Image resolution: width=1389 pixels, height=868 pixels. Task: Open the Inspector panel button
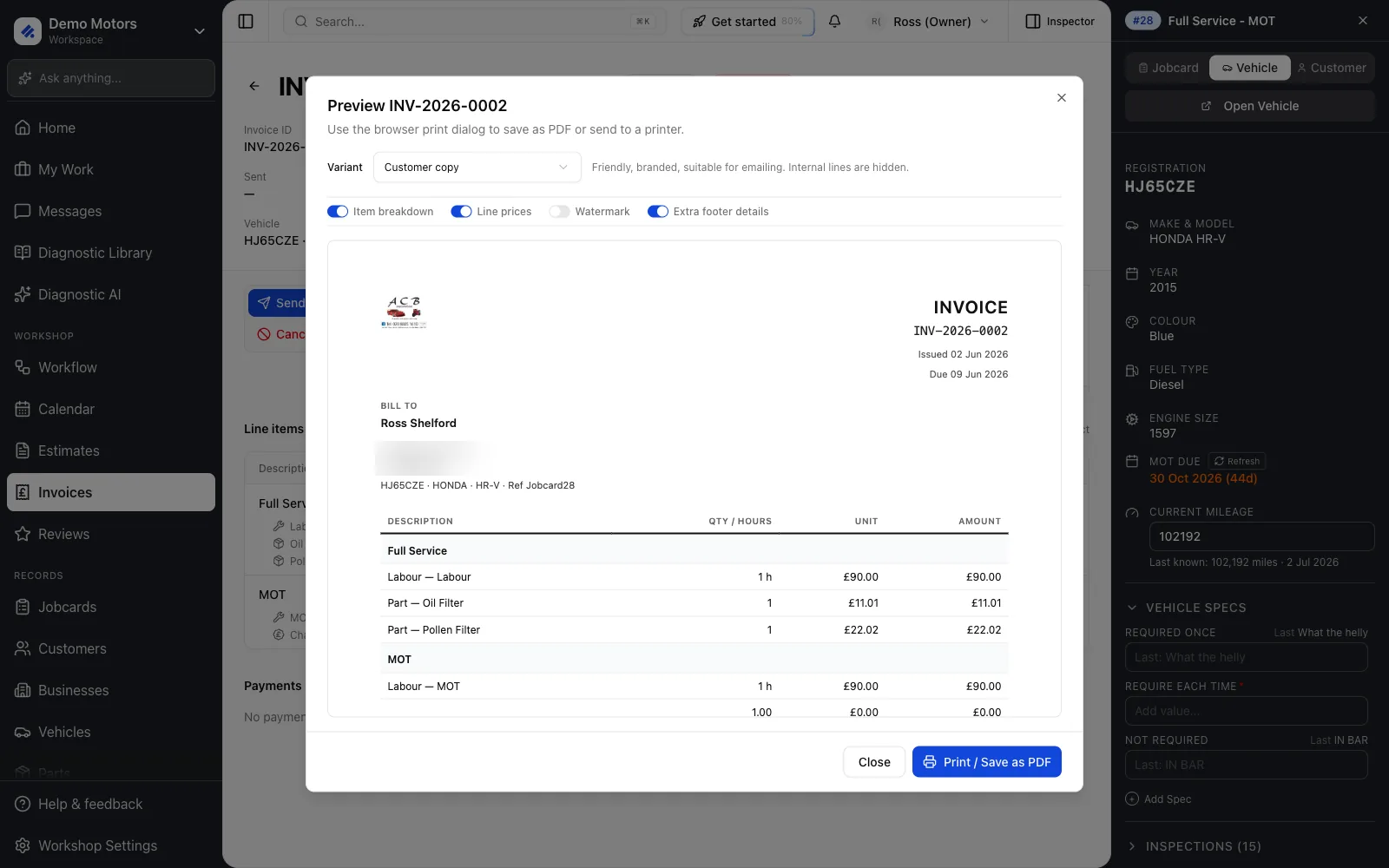pyautogui.click(x=1060, y=22)
